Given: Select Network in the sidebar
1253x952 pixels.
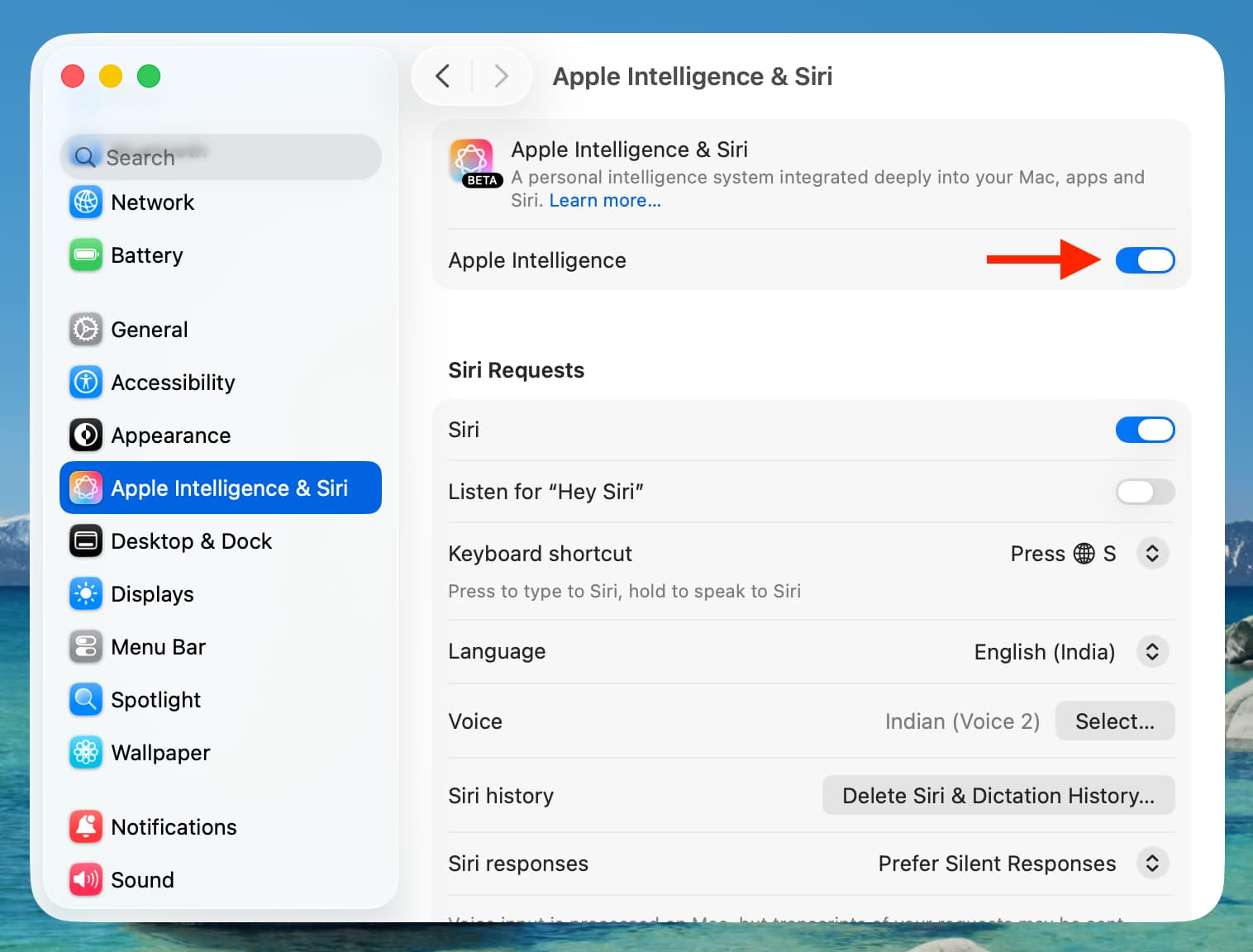Looking at the screenshot, I should click(221, 202).
